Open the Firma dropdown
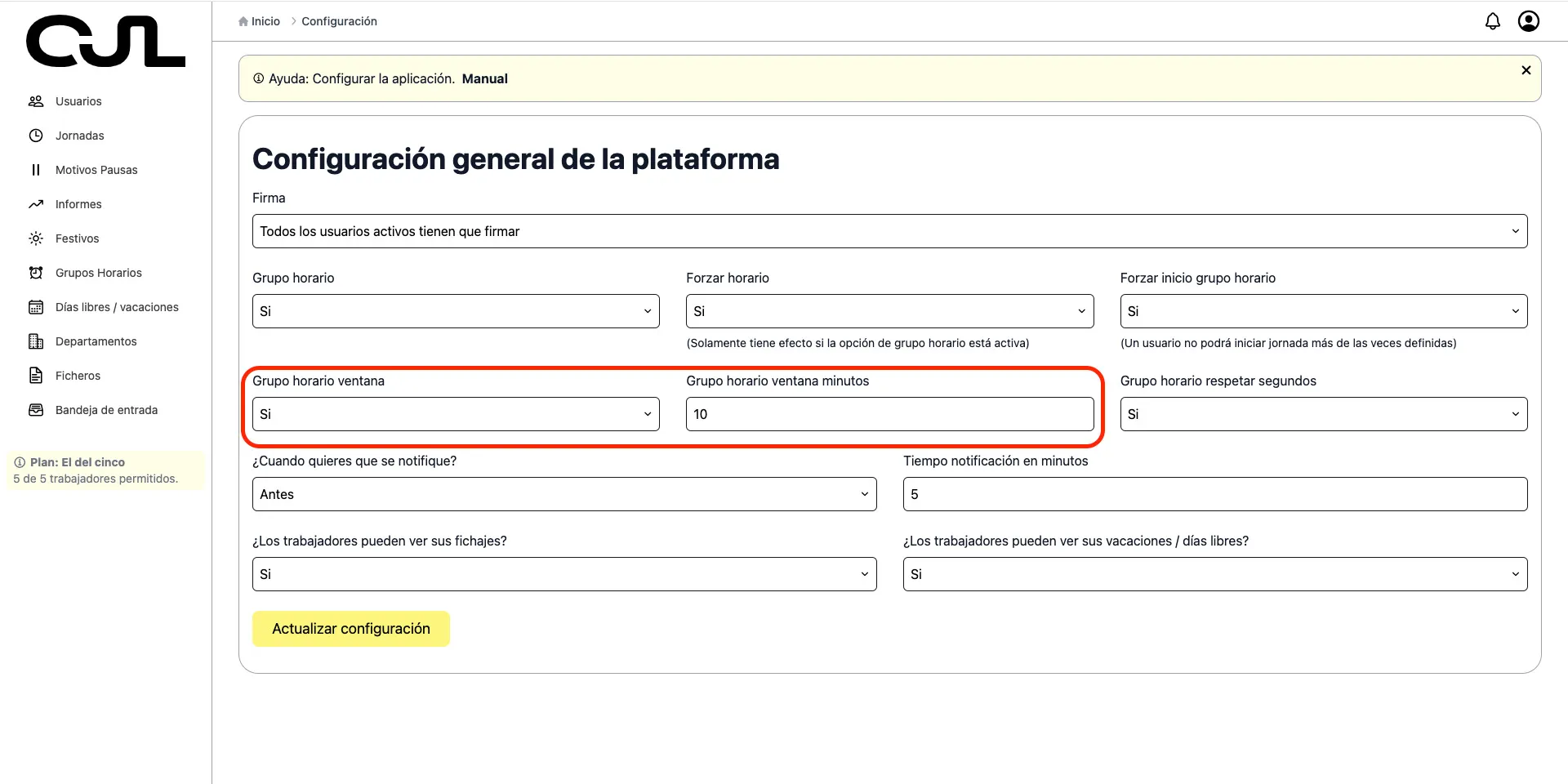 [889, 231]
